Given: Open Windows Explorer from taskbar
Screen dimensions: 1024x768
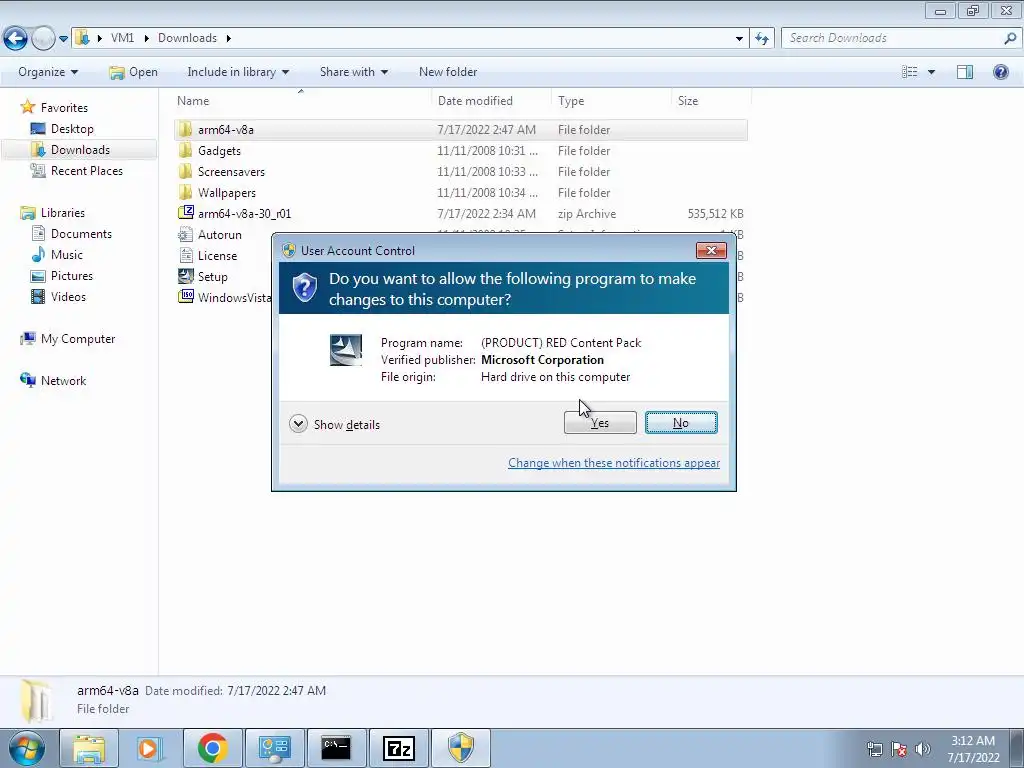Looking at the screenshot, I should (x=88, y=748).
